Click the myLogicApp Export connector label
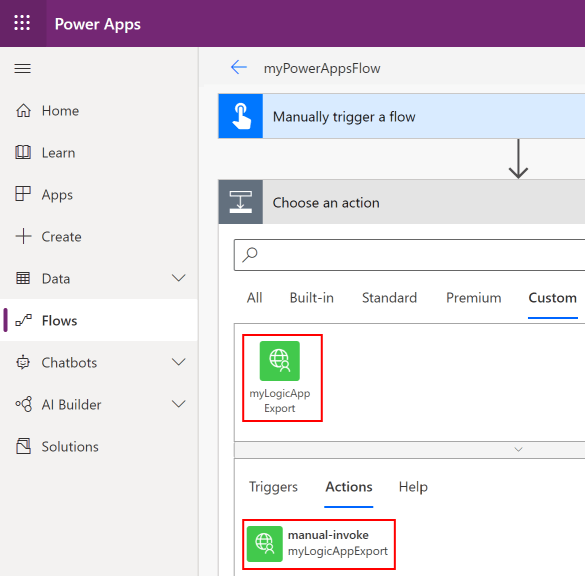 tap(279, 401)
